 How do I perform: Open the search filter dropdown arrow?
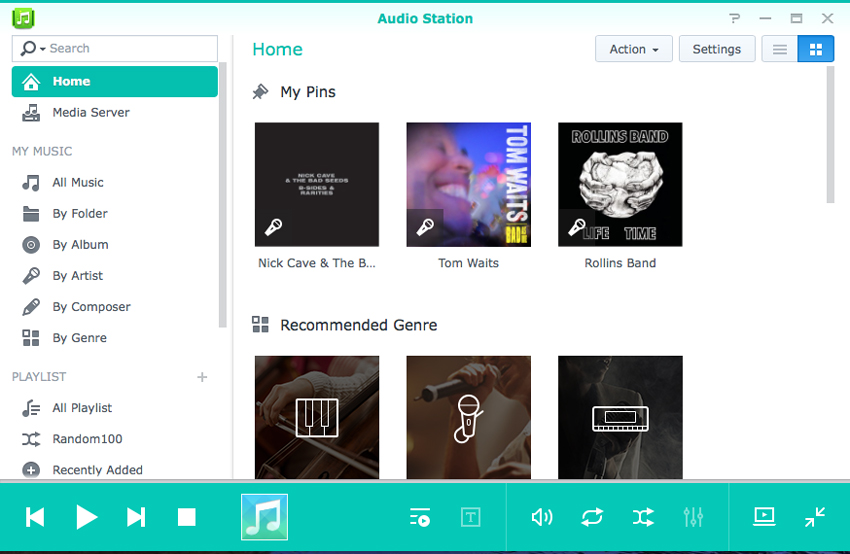coord(43,49)
